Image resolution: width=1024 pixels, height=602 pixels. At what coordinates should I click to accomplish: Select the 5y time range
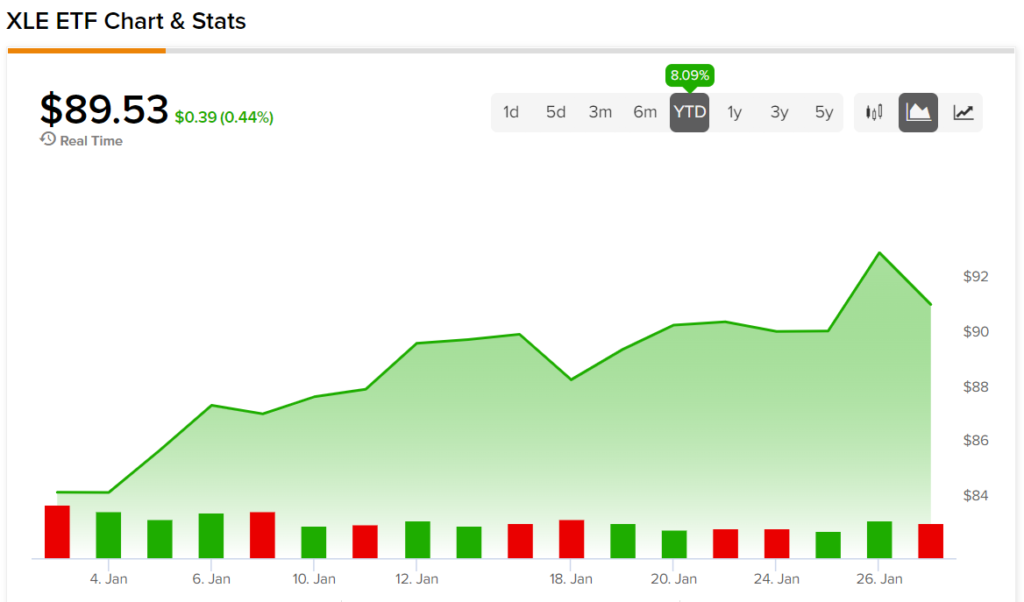point(824,112)
